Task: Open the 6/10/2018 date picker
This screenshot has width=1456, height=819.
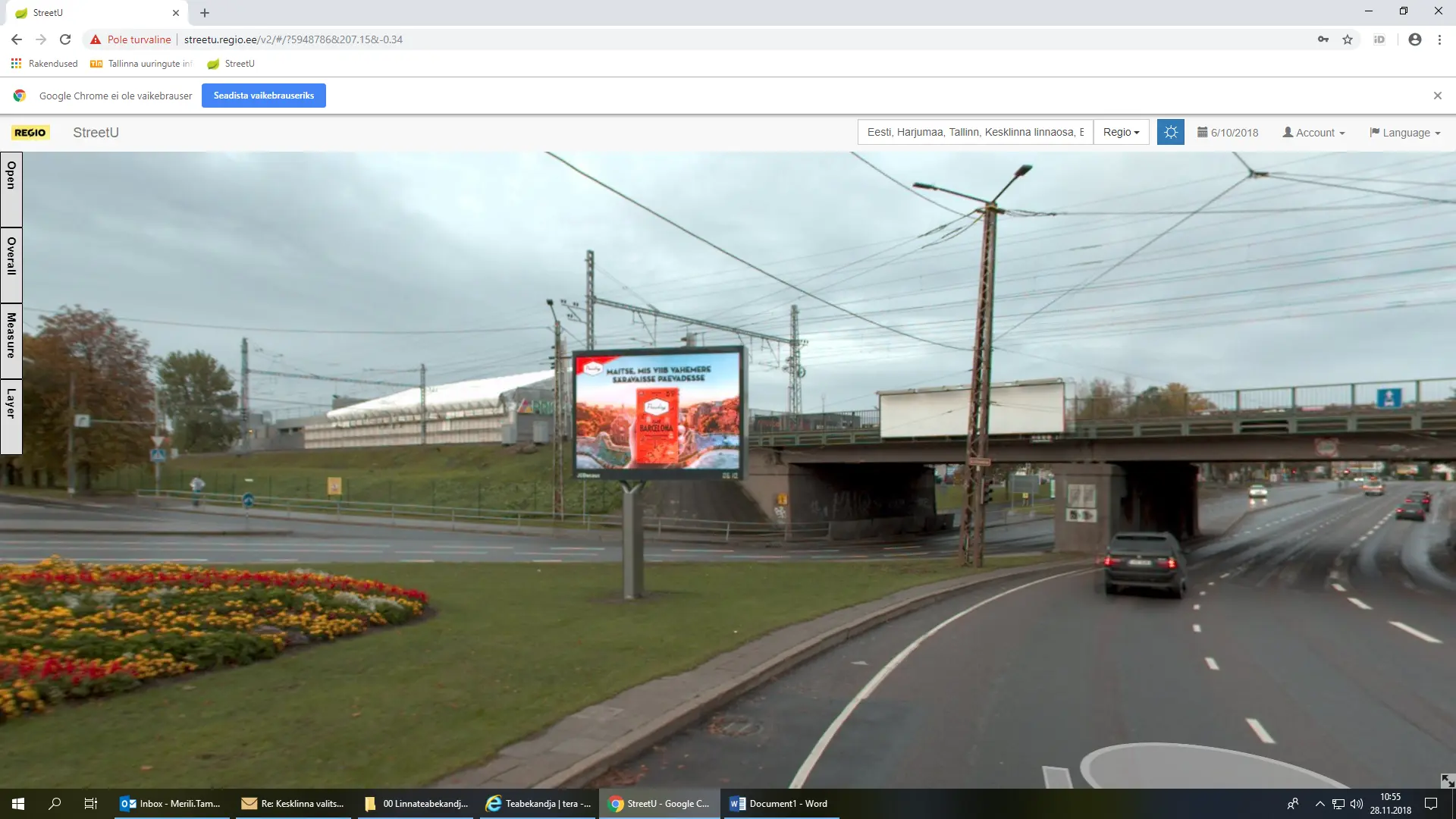Action: [x=1228, y=133]
